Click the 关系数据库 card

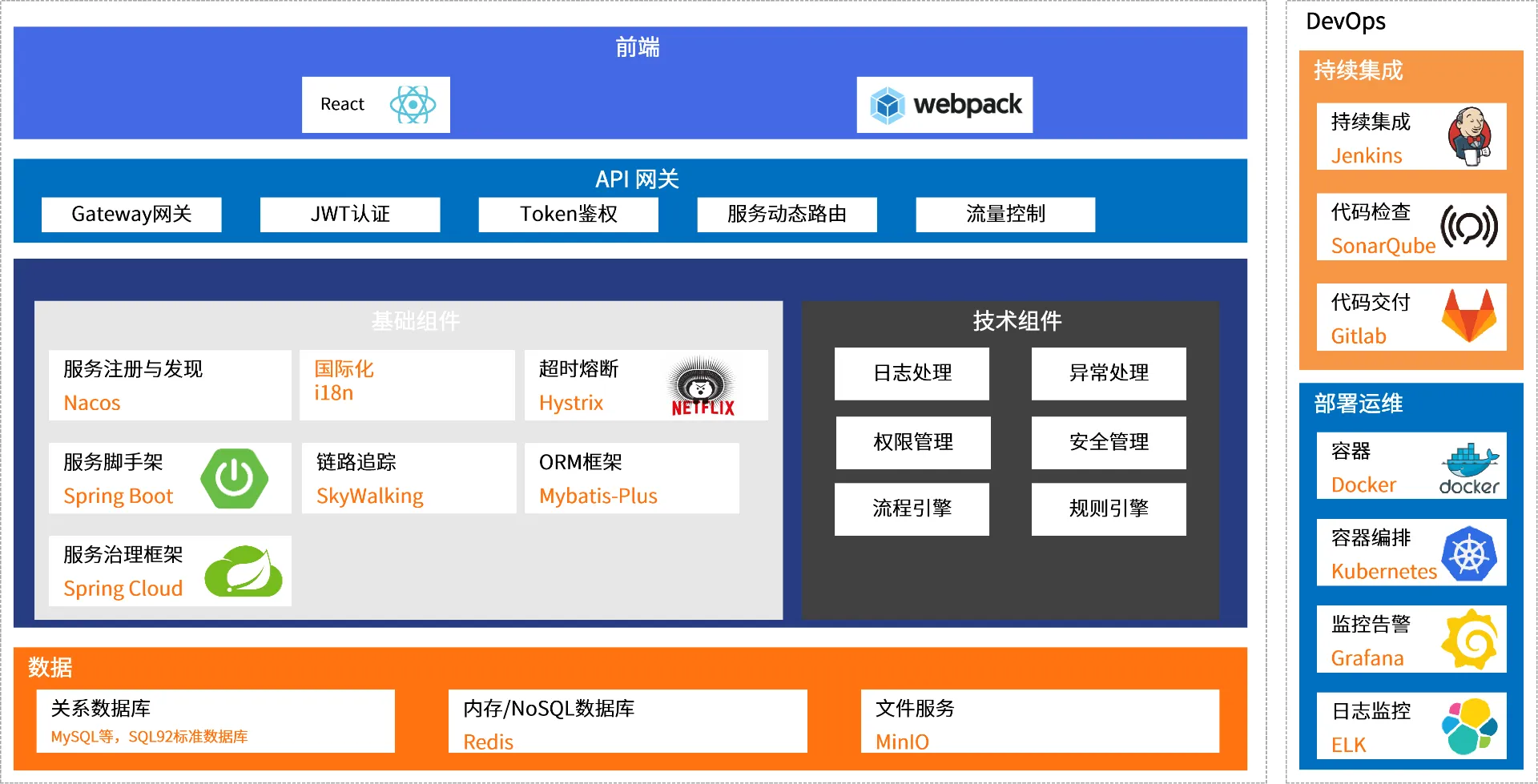215,721
